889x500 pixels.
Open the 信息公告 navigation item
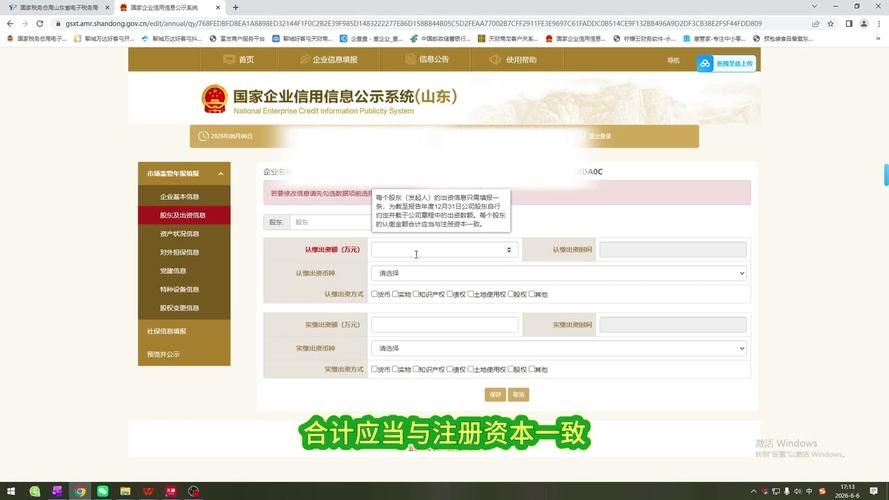[427, 60]
